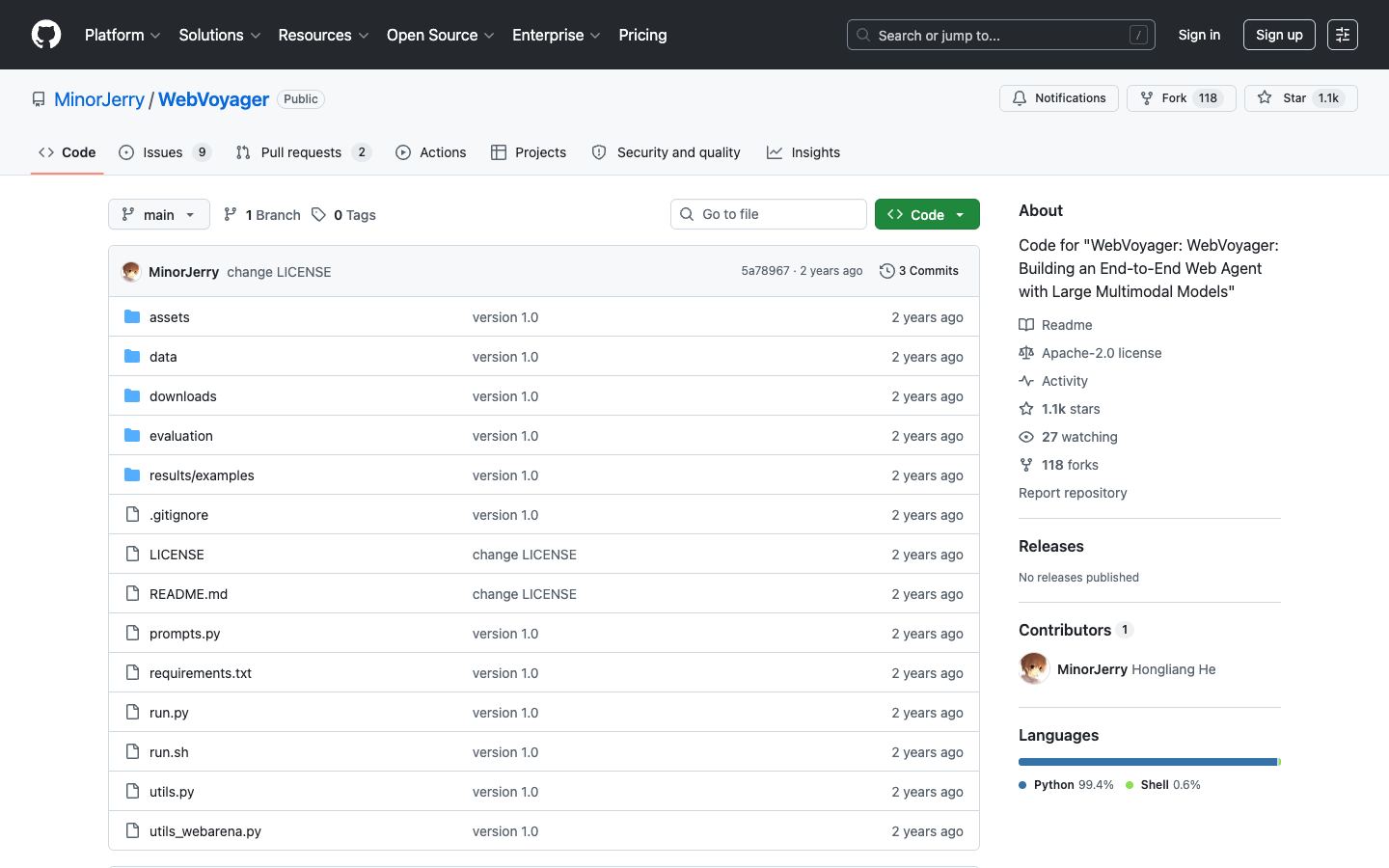Open the green Code dropdown button
Image resolution: width=1389 pixels, height=868 pixels.
[x=927, y=214]
